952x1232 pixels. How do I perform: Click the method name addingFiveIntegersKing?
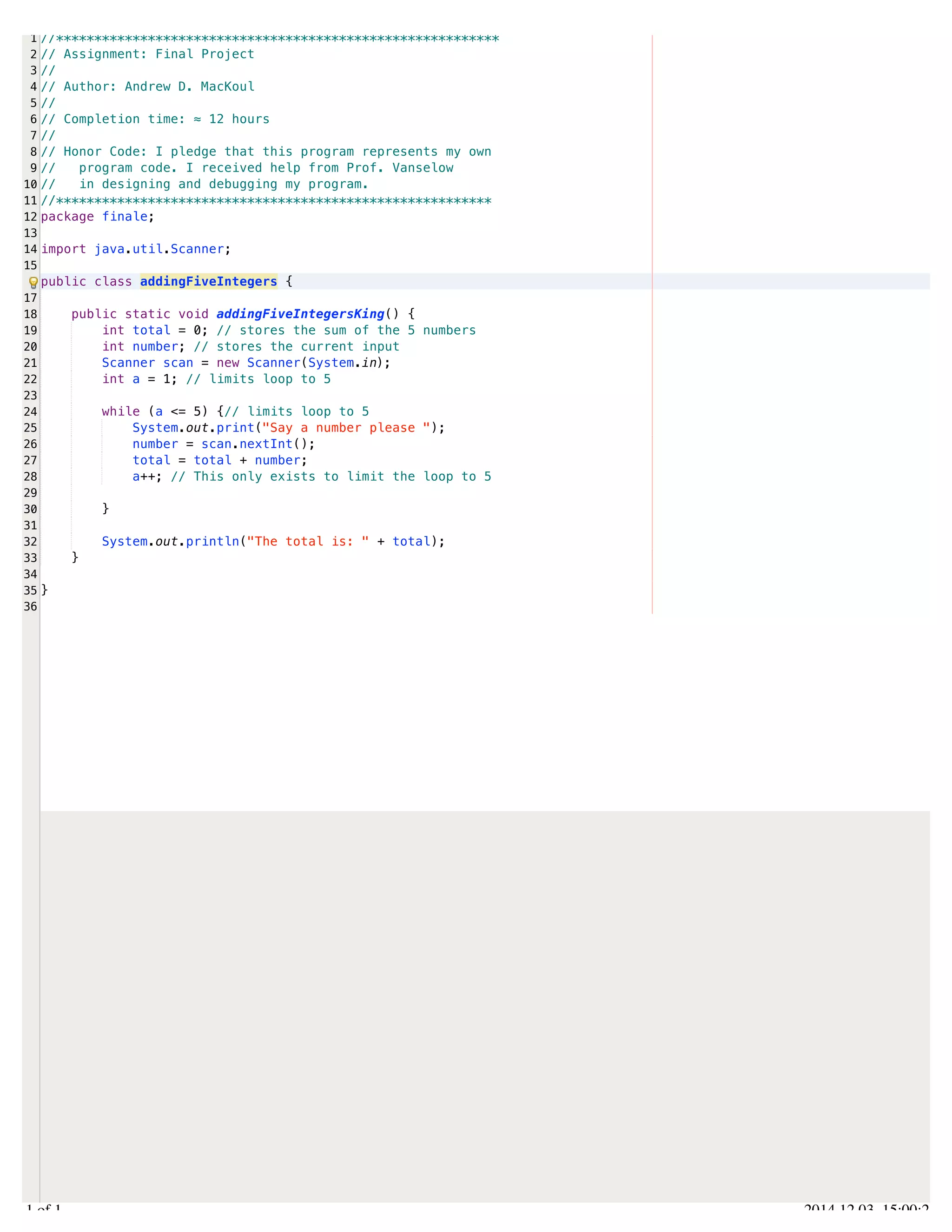[300, 314]
